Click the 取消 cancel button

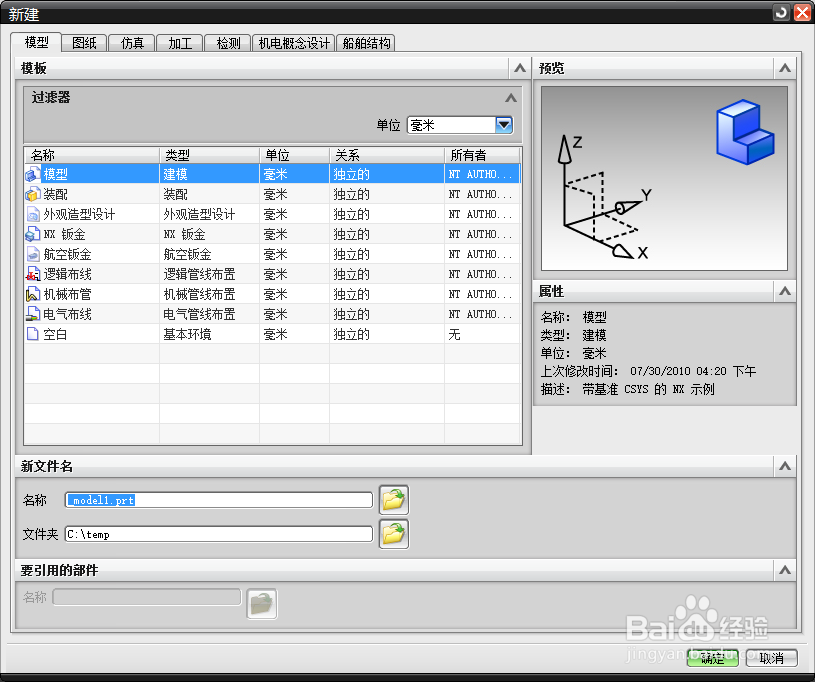pyautogui.click(x=771, y=658)
